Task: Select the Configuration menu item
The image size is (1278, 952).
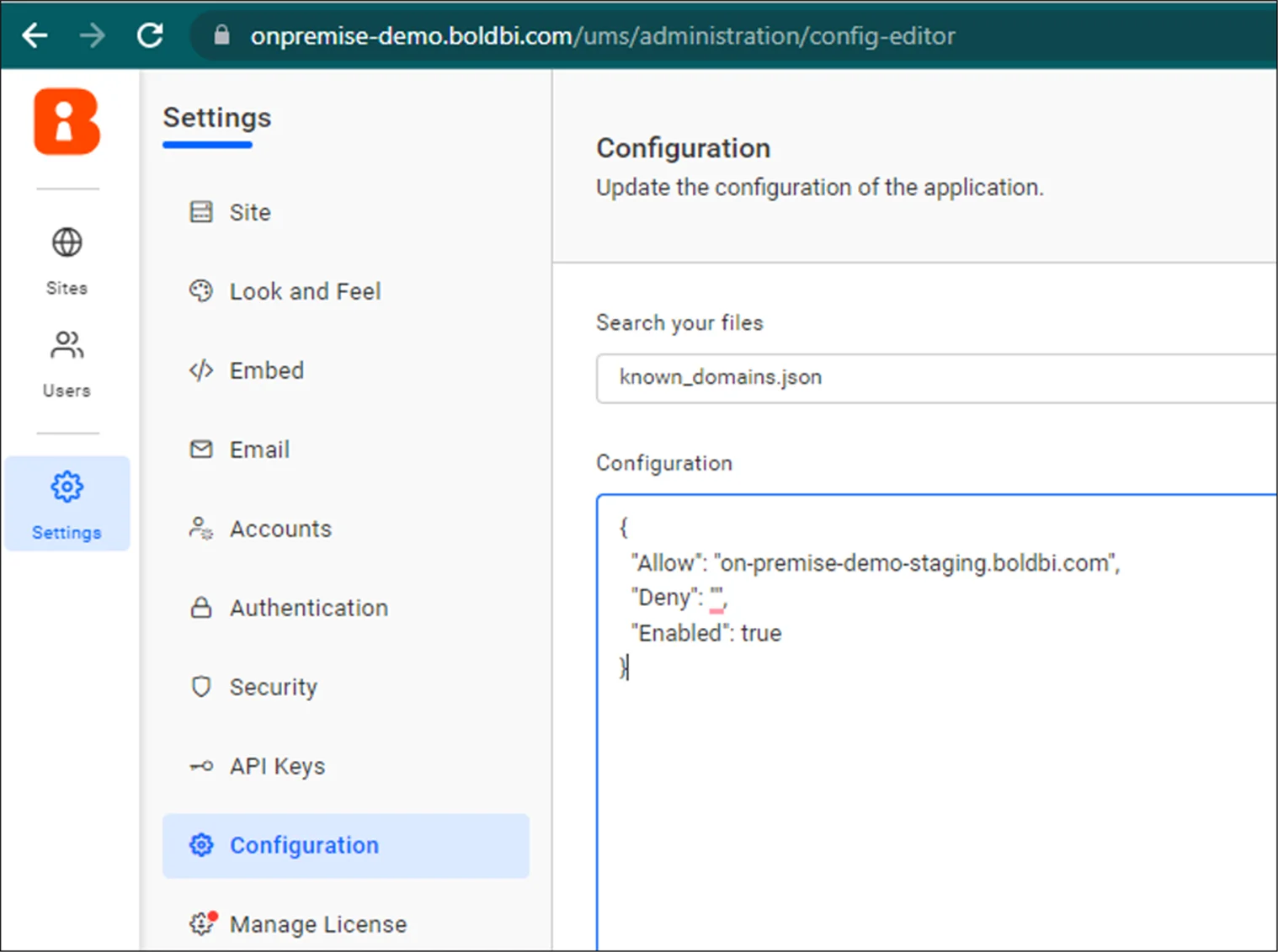Action: tap(304, 845)
